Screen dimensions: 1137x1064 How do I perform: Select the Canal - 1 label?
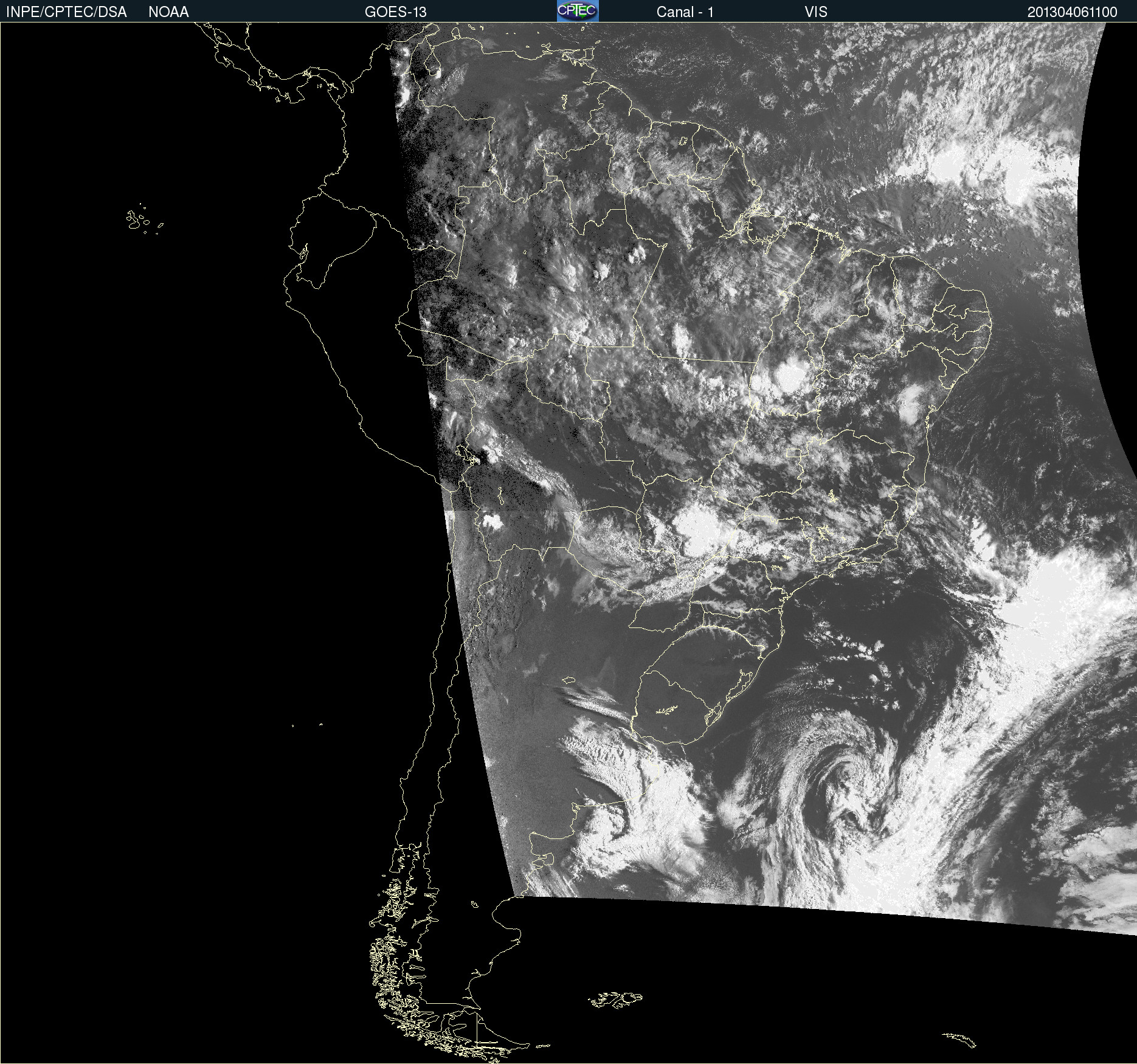click(685, 12)
